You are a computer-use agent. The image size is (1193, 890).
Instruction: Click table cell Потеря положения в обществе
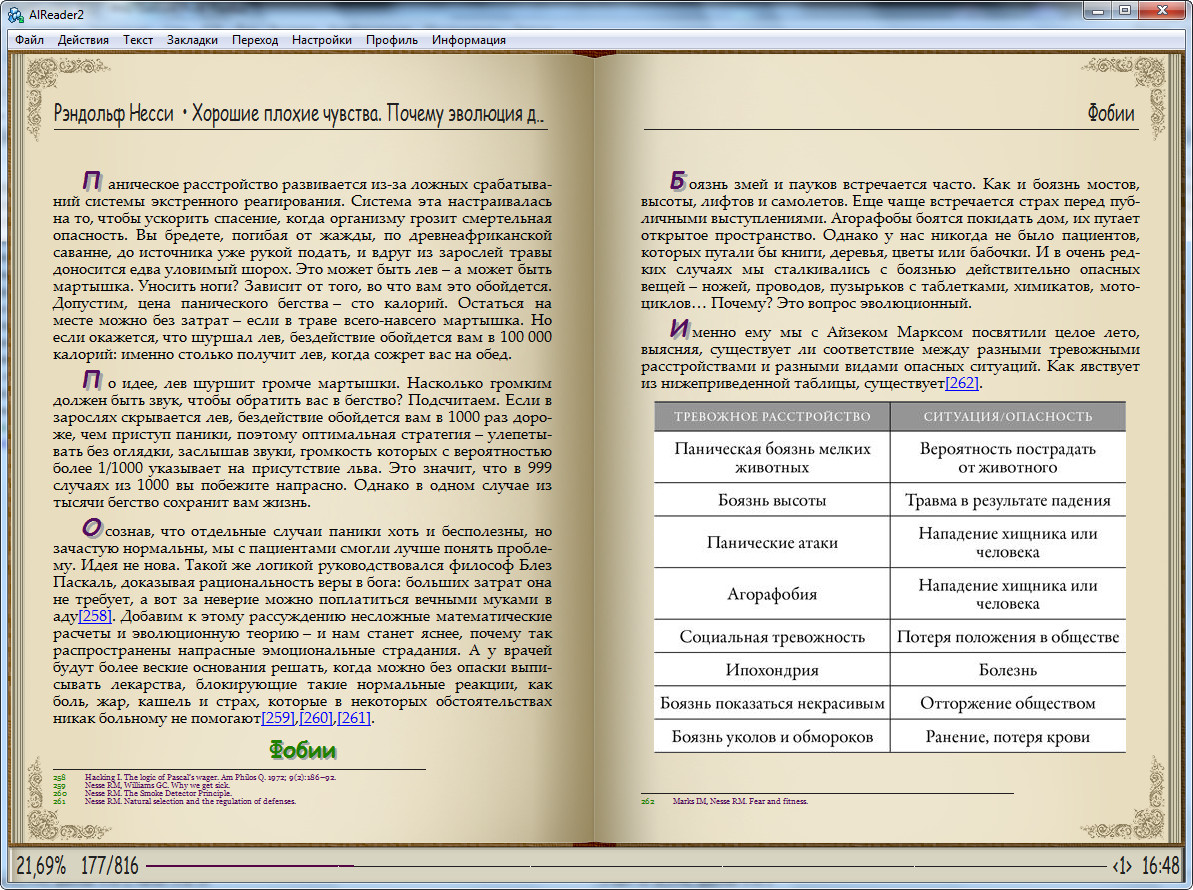[1008, 637]
